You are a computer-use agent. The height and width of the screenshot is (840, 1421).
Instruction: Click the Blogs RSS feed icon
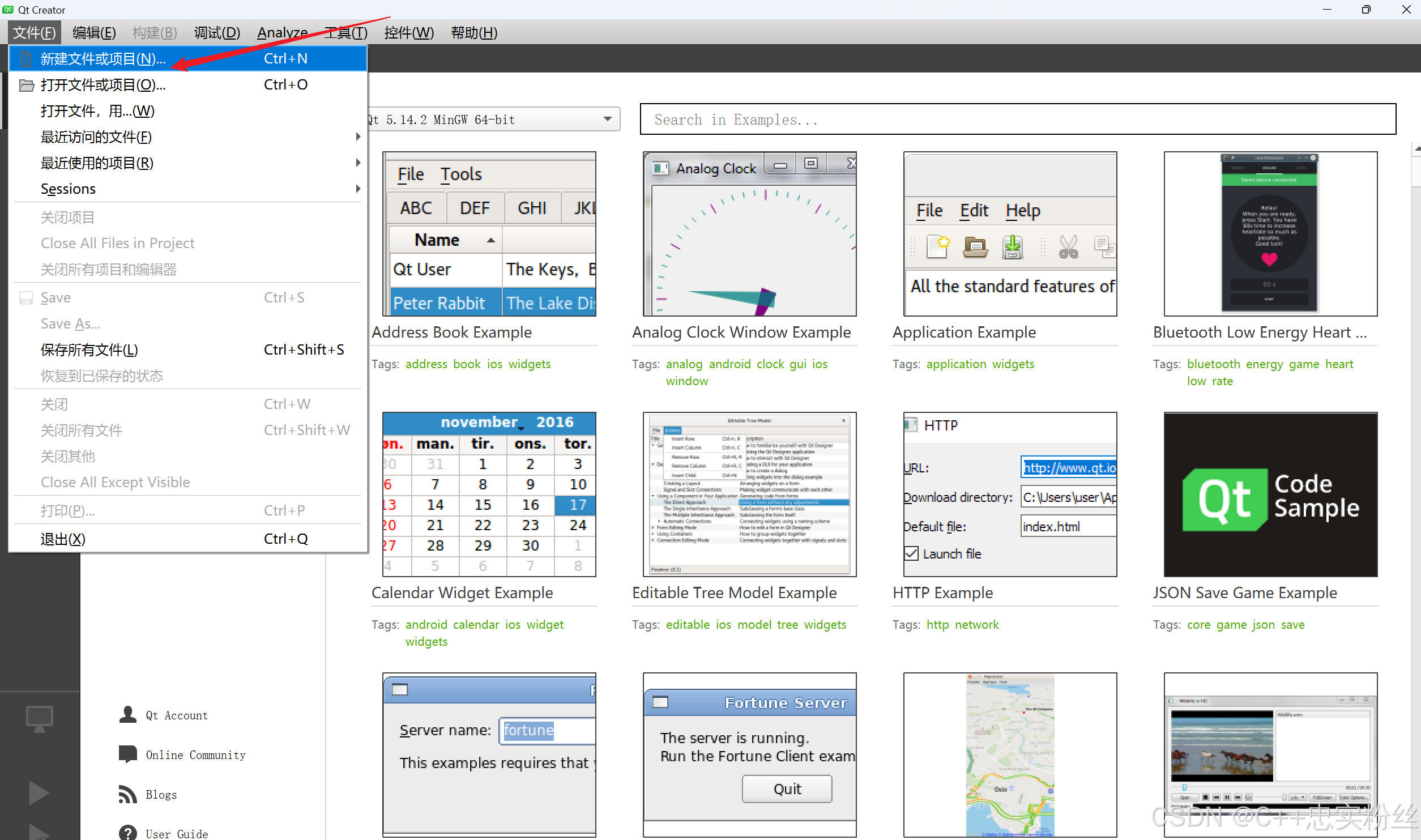128,794
